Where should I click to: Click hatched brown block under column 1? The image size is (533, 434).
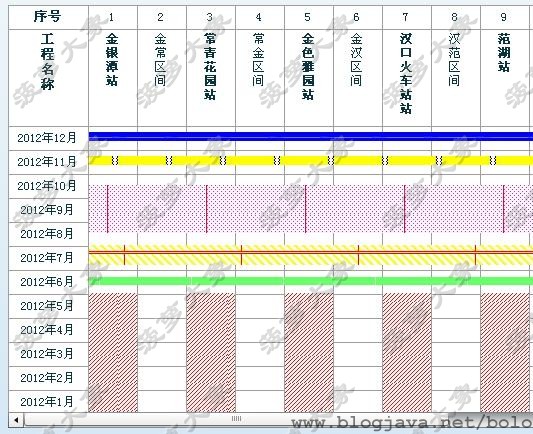tap(113, 352)
